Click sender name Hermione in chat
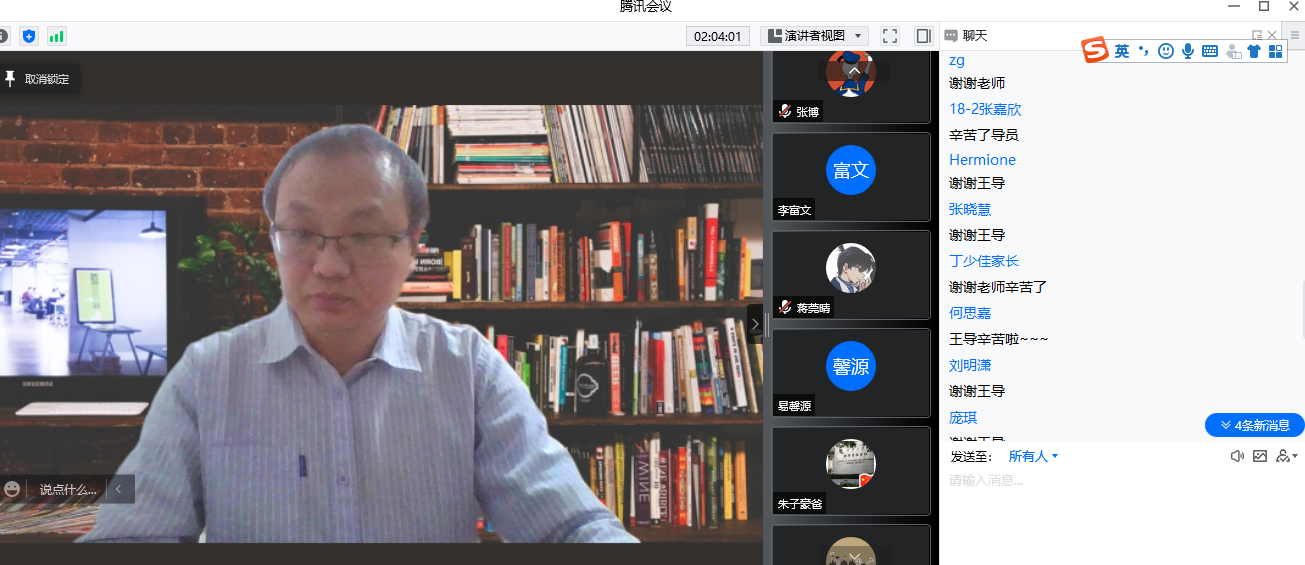 tap(982, 160)
